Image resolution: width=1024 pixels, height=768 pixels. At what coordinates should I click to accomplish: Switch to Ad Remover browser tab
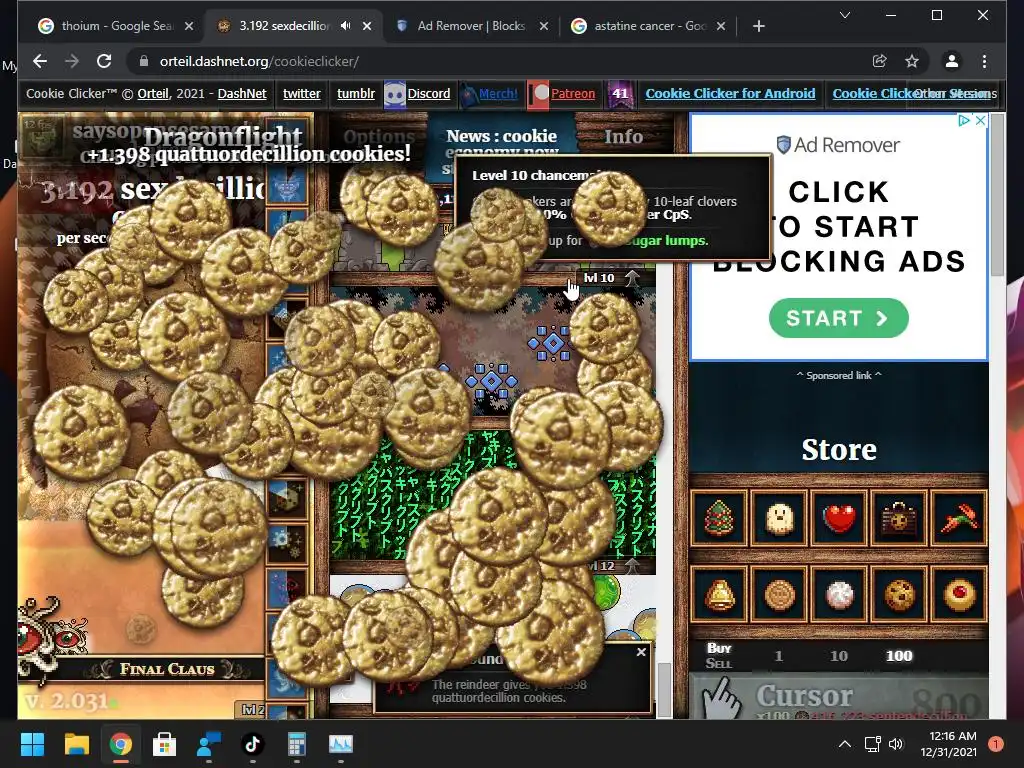pos(472,25)
